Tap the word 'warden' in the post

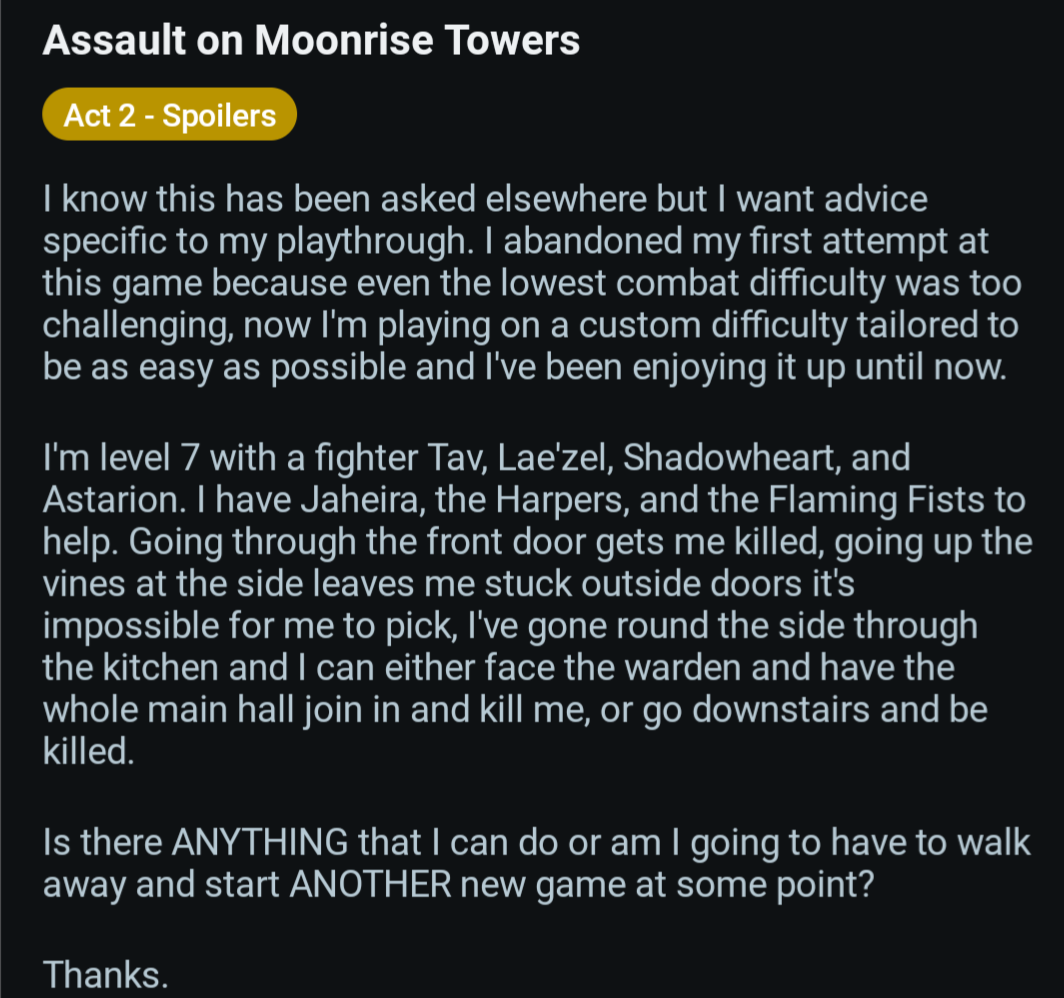click(682, 668)
